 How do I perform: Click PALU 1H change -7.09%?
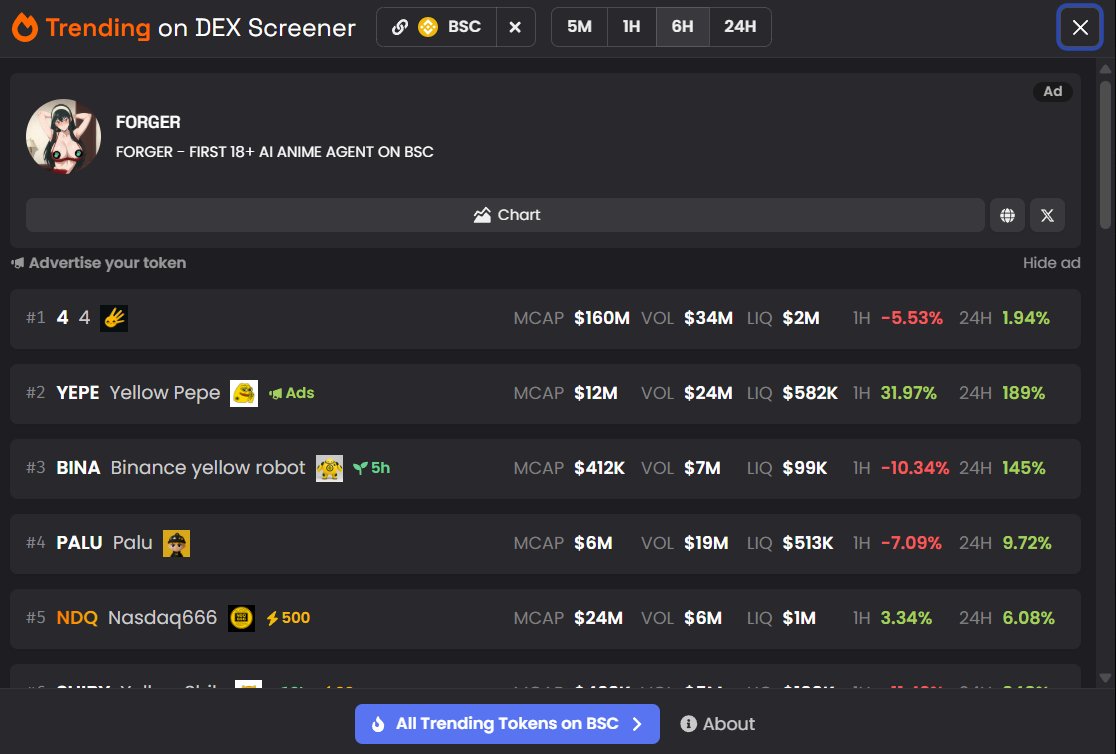coord(911,543)
